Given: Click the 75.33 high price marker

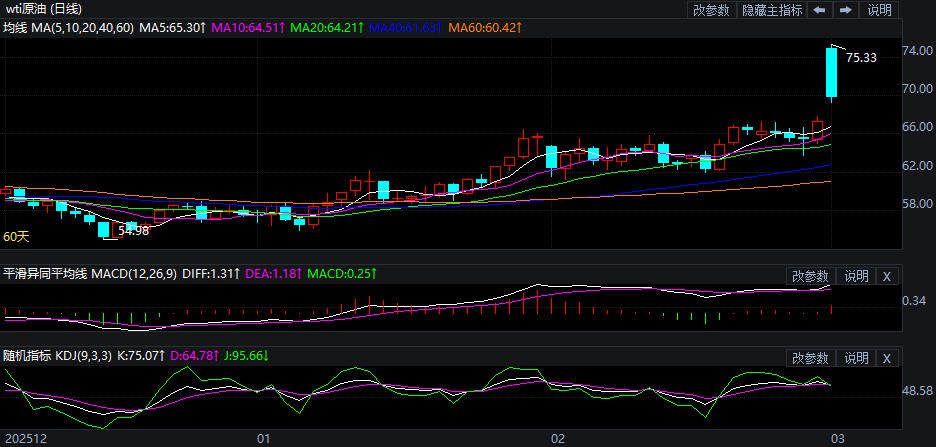Looking at the screenshot, I should [x=860, y=58].
